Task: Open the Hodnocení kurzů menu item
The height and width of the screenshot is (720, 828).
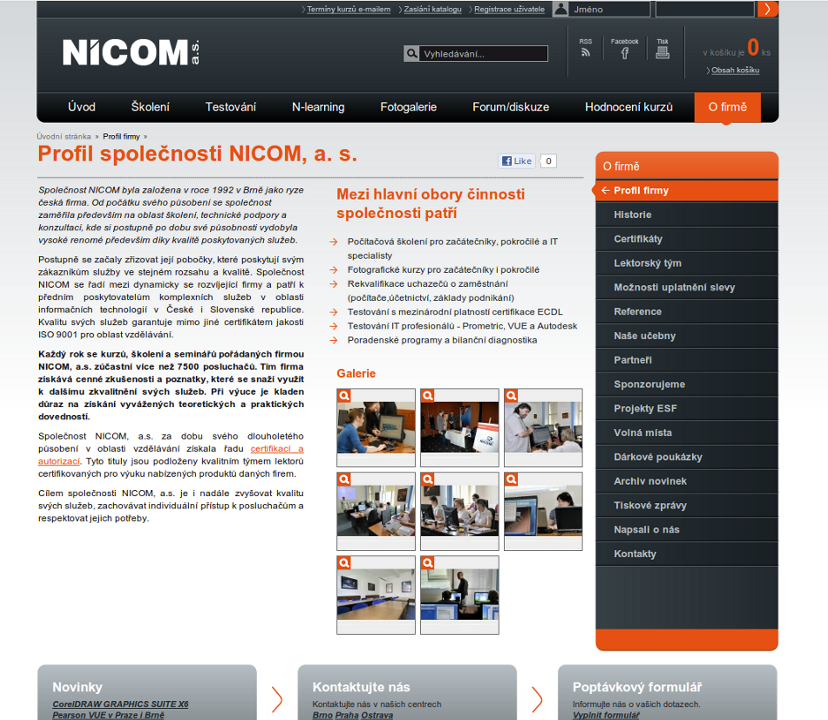Action: [x=629, y=107]
